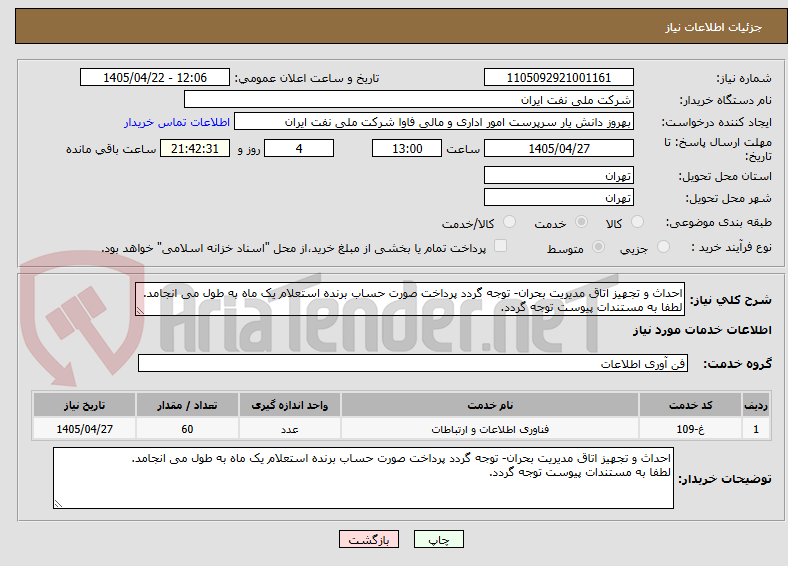Click the response deadline date field 1405/04/27
This screenshot has height=566, width=788.
(558, 148)
